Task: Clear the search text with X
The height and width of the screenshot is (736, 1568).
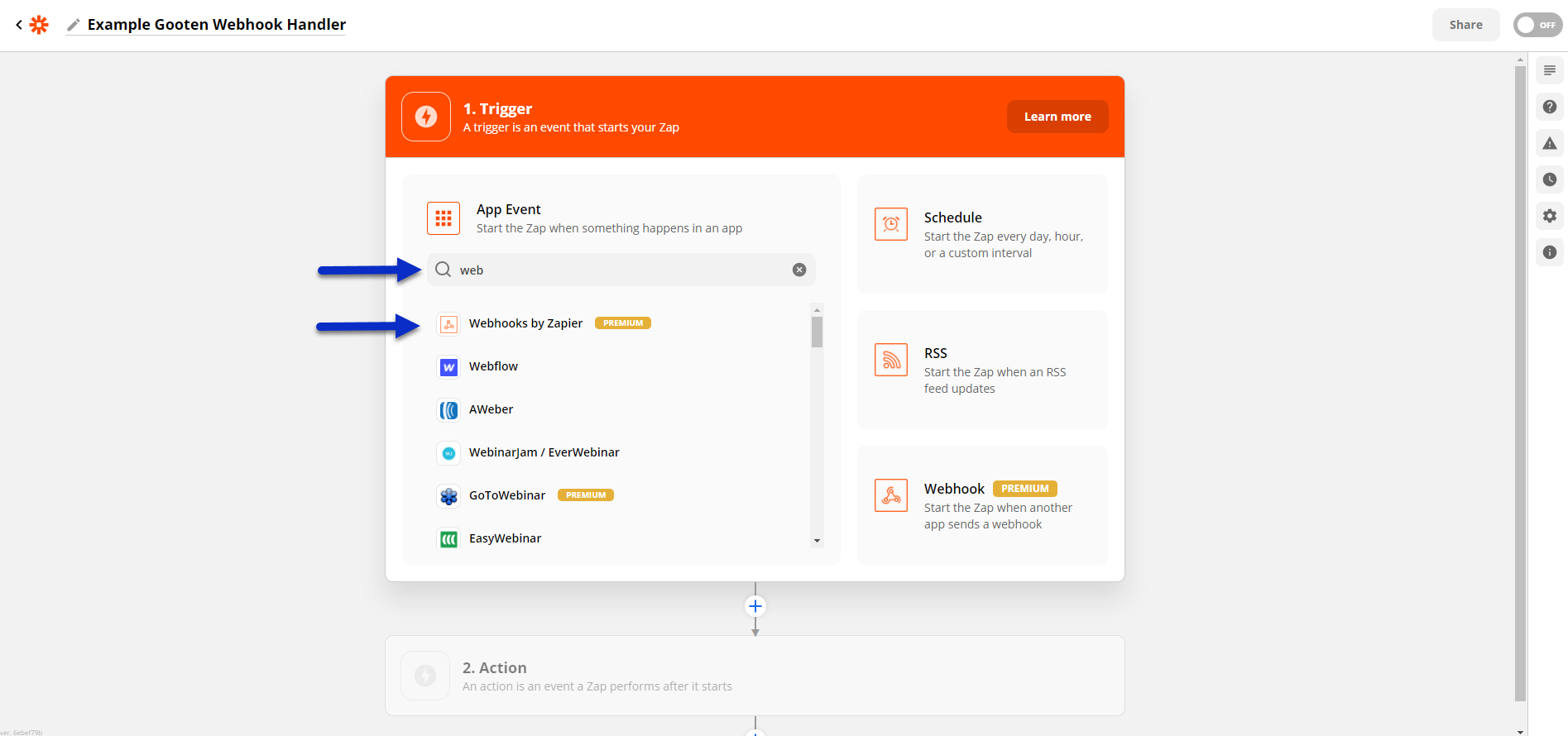Action: coord(799,270)
